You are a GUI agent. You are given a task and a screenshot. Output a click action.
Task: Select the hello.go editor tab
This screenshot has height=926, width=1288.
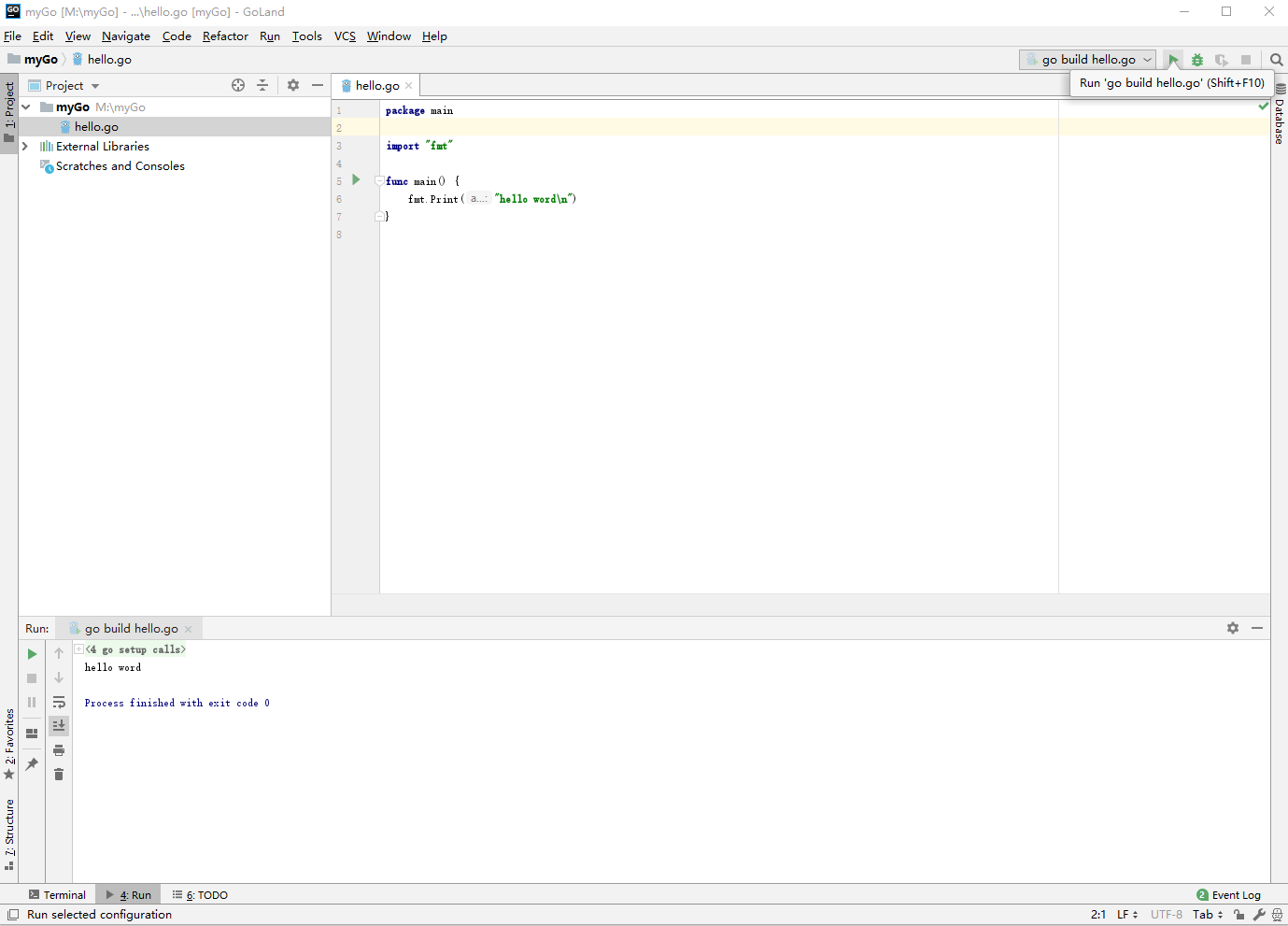[x=376, y=85]
